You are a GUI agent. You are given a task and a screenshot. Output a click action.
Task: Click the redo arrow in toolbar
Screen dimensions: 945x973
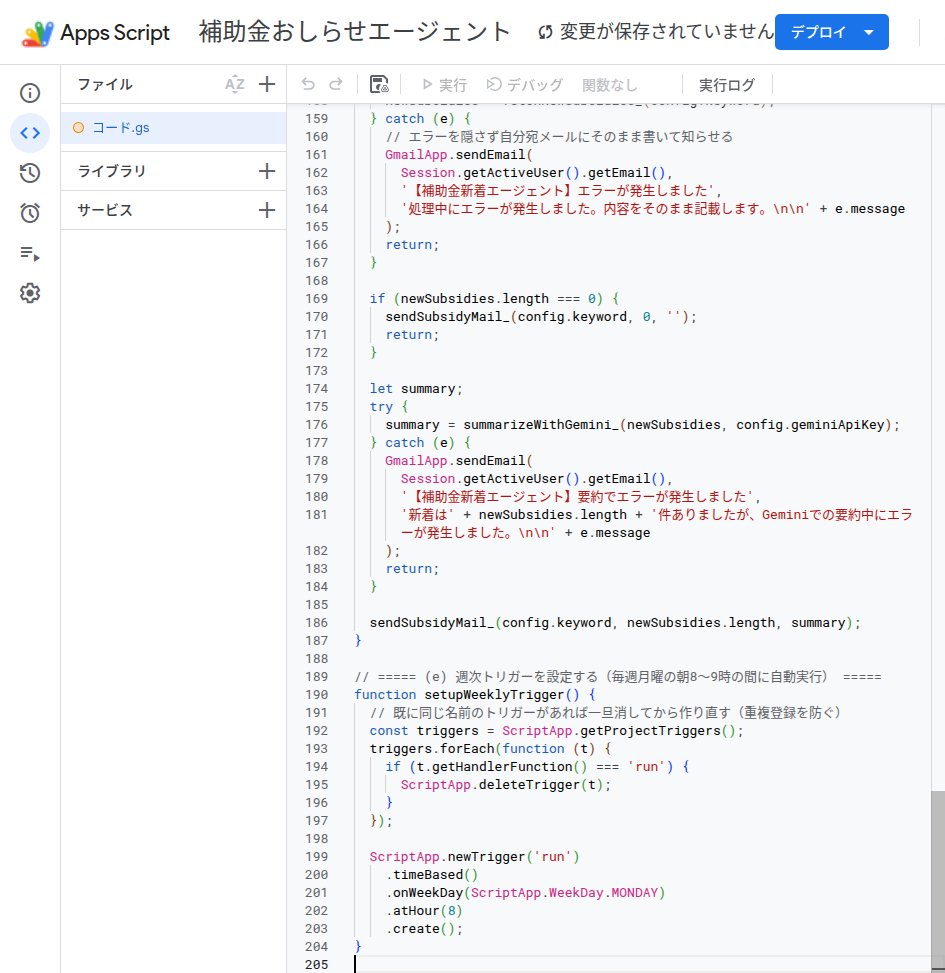336,84
